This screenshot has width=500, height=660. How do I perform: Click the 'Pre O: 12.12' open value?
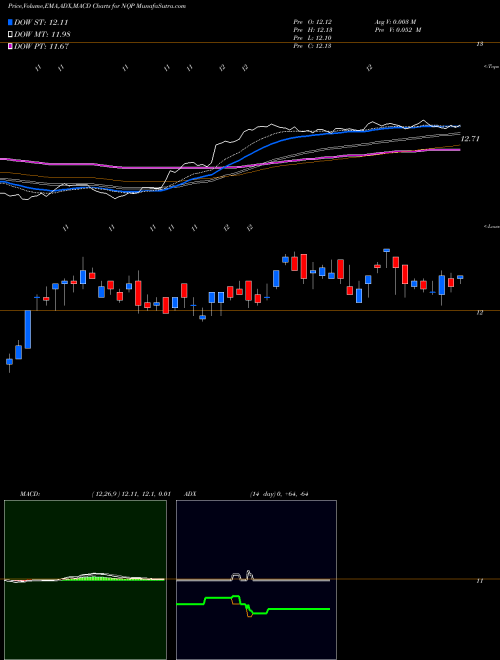tap(312, 22)
